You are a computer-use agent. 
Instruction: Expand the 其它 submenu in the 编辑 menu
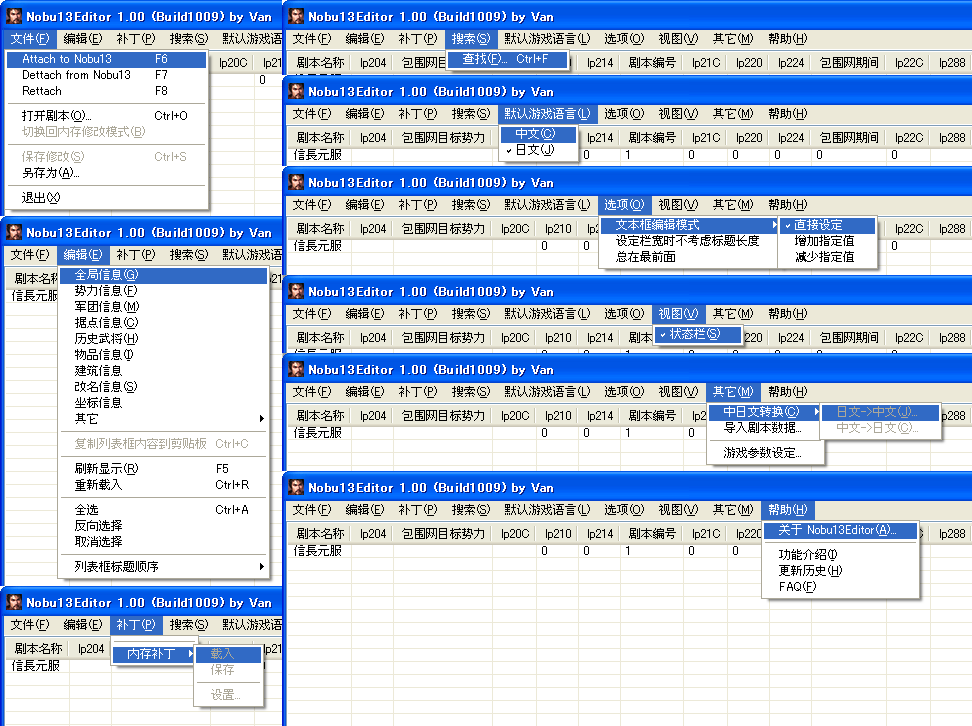coord(164,419)
